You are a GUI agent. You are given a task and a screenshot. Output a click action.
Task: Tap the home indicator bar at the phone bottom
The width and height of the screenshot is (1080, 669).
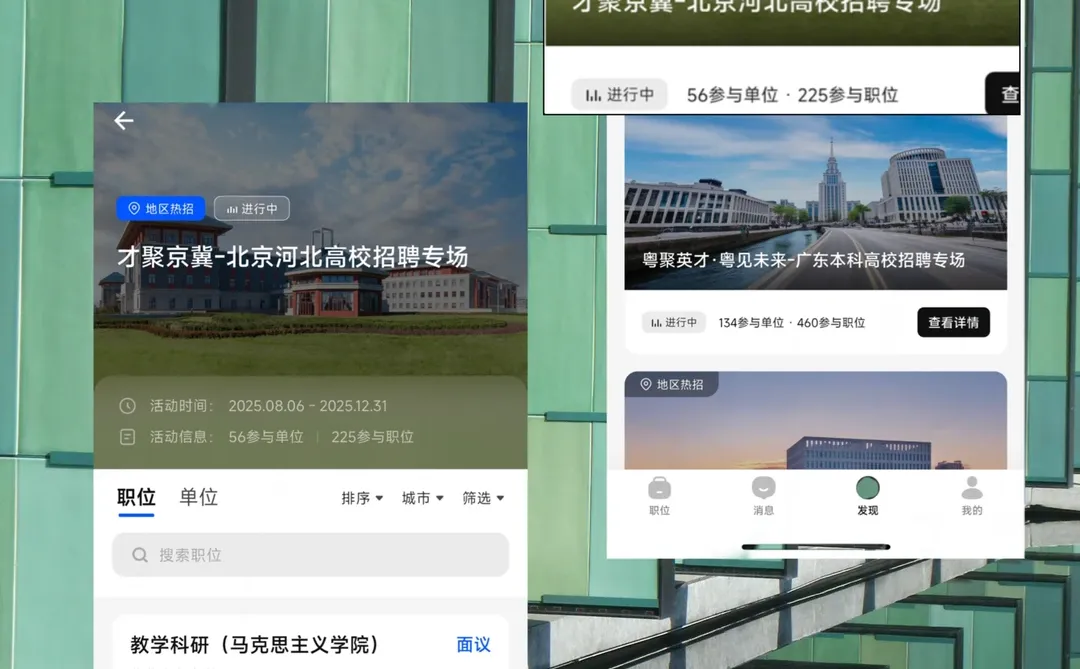coord(816,547)
